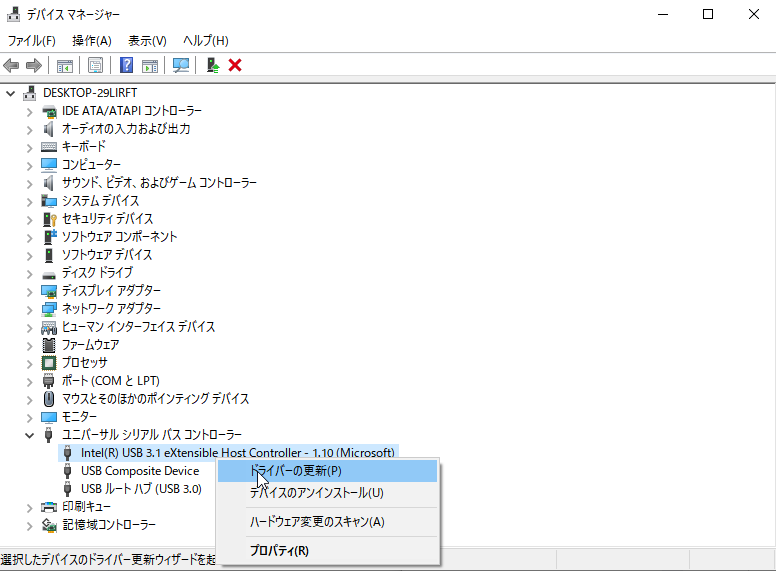Select Intel(R) USB 3.1 eXtensible Host Controller
The image size is (776, 571).
tap(238, 453)
